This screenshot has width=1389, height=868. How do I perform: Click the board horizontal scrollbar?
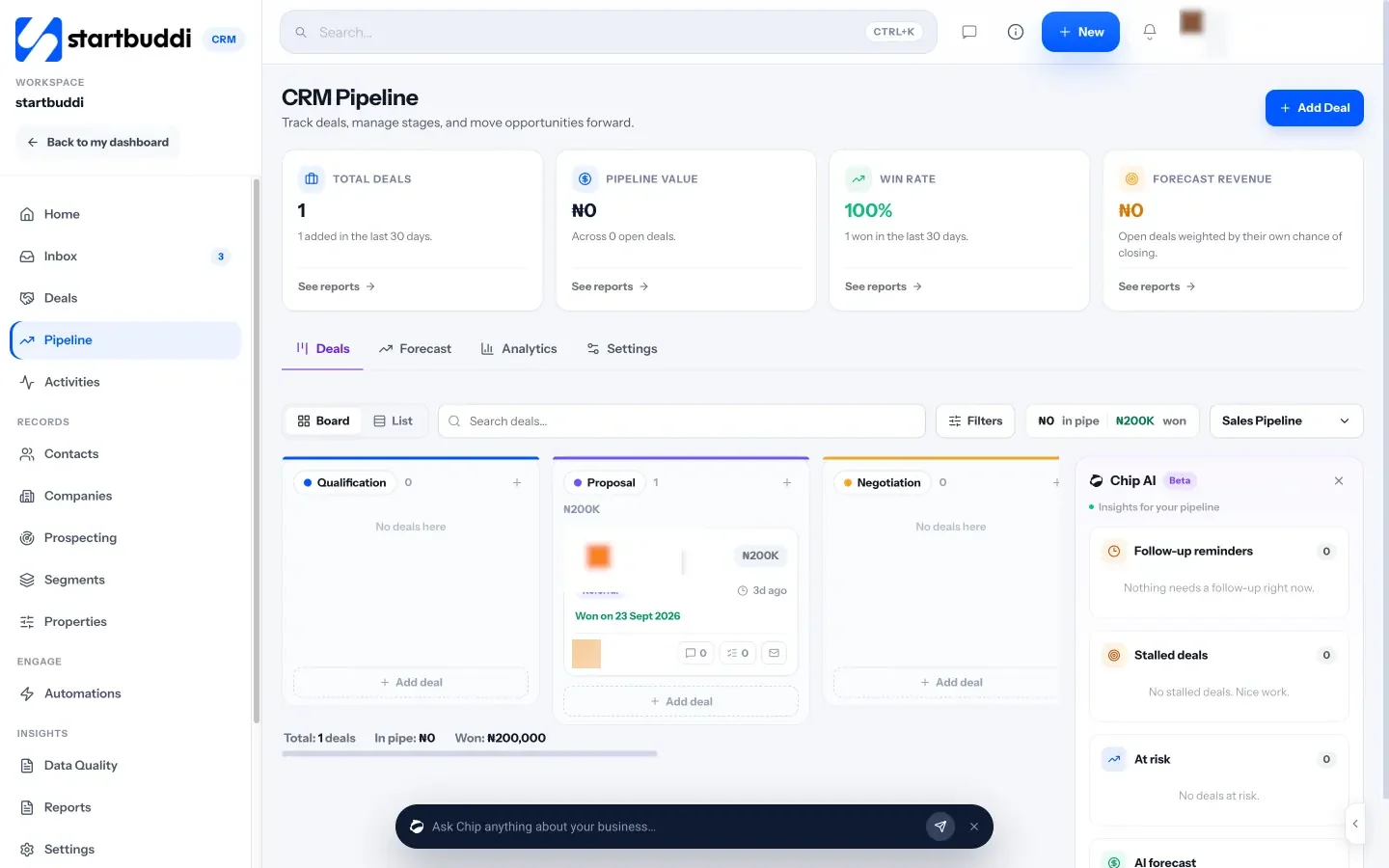point(470,753)
